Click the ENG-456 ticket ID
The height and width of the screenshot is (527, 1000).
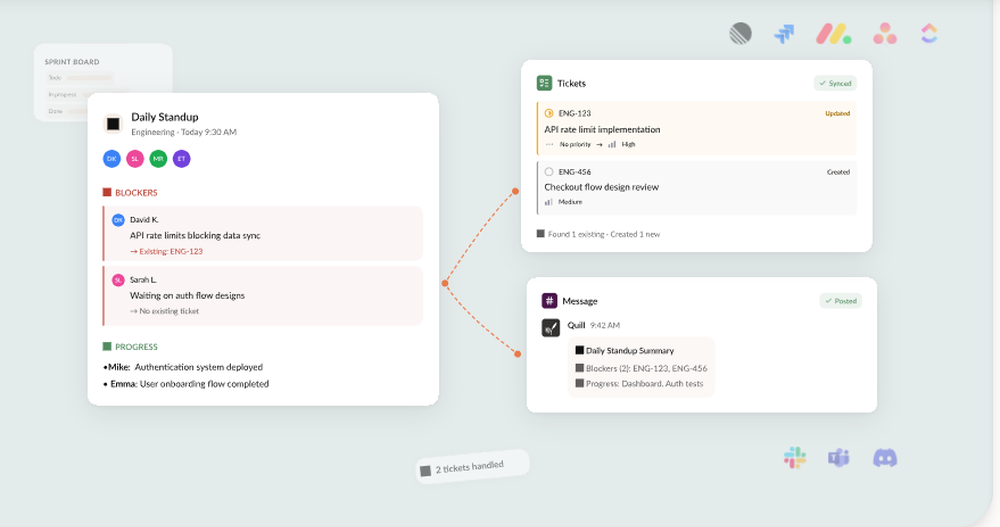[x=575, y=172]
